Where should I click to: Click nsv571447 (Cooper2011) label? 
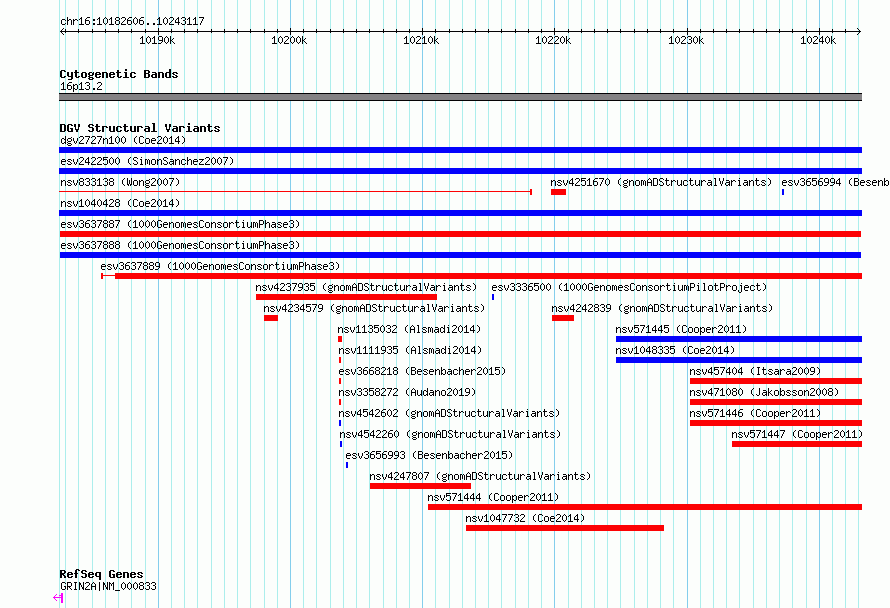(797, 434)
